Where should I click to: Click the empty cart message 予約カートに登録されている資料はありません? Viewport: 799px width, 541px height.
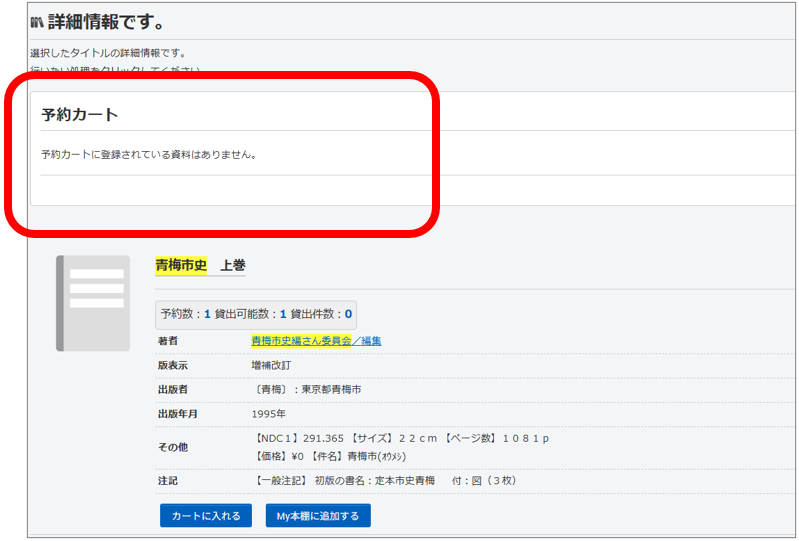click(x=149, y=155)
